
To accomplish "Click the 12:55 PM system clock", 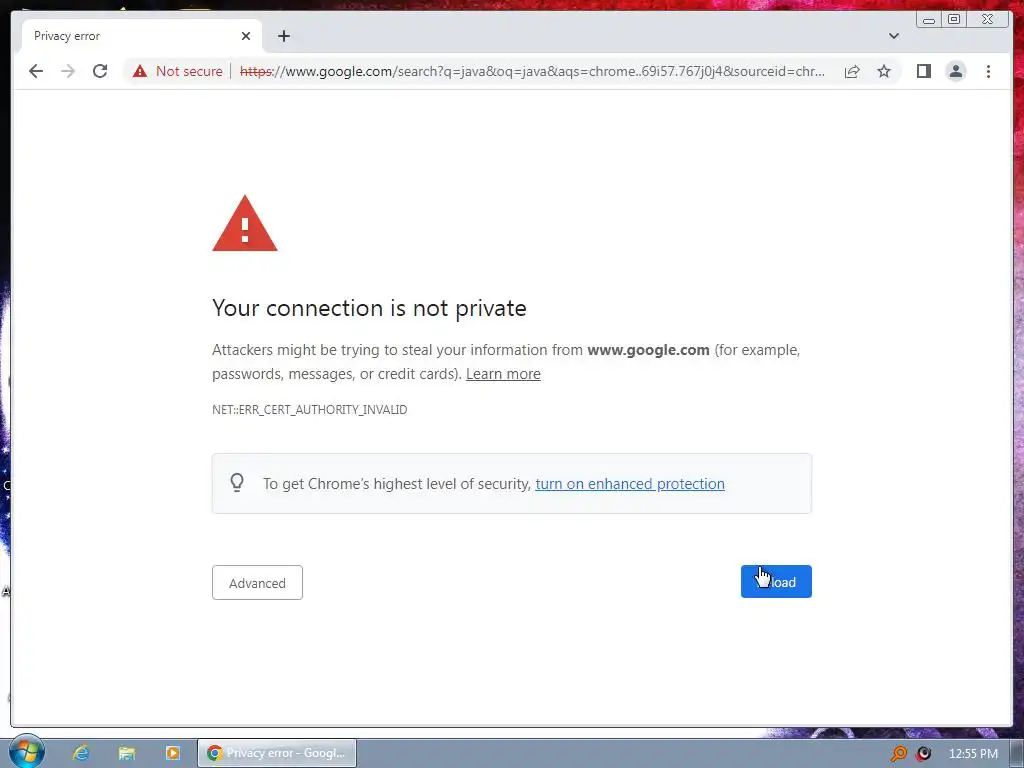I will pyautogui.click(x=973, y=754).
